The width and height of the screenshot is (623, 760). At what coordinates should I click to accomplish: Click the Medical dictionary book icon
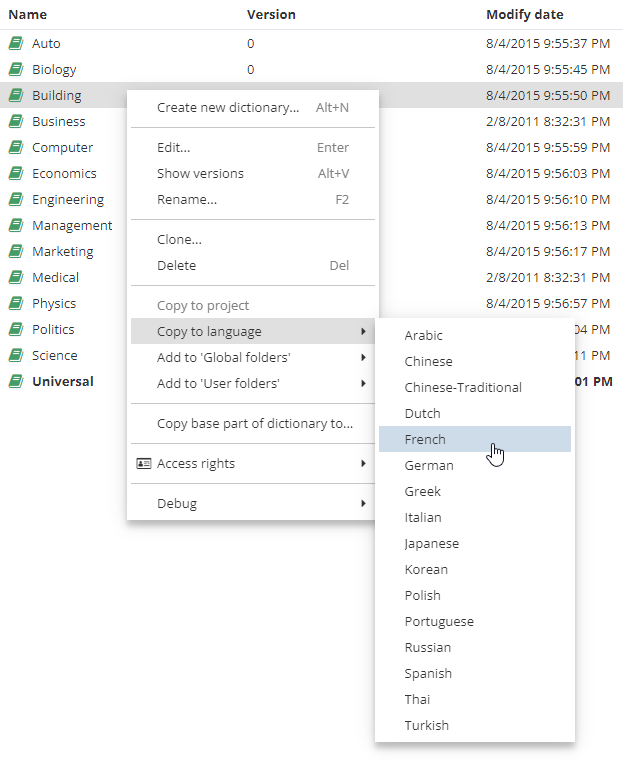(x=15, y=278)
